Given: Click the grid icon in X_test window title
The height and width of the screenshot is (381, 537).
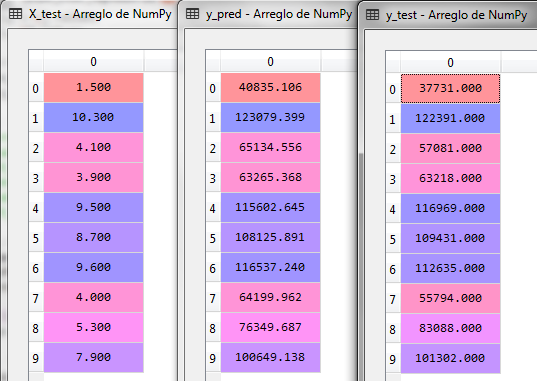Looking at the screenshot, I should [15, 14].
